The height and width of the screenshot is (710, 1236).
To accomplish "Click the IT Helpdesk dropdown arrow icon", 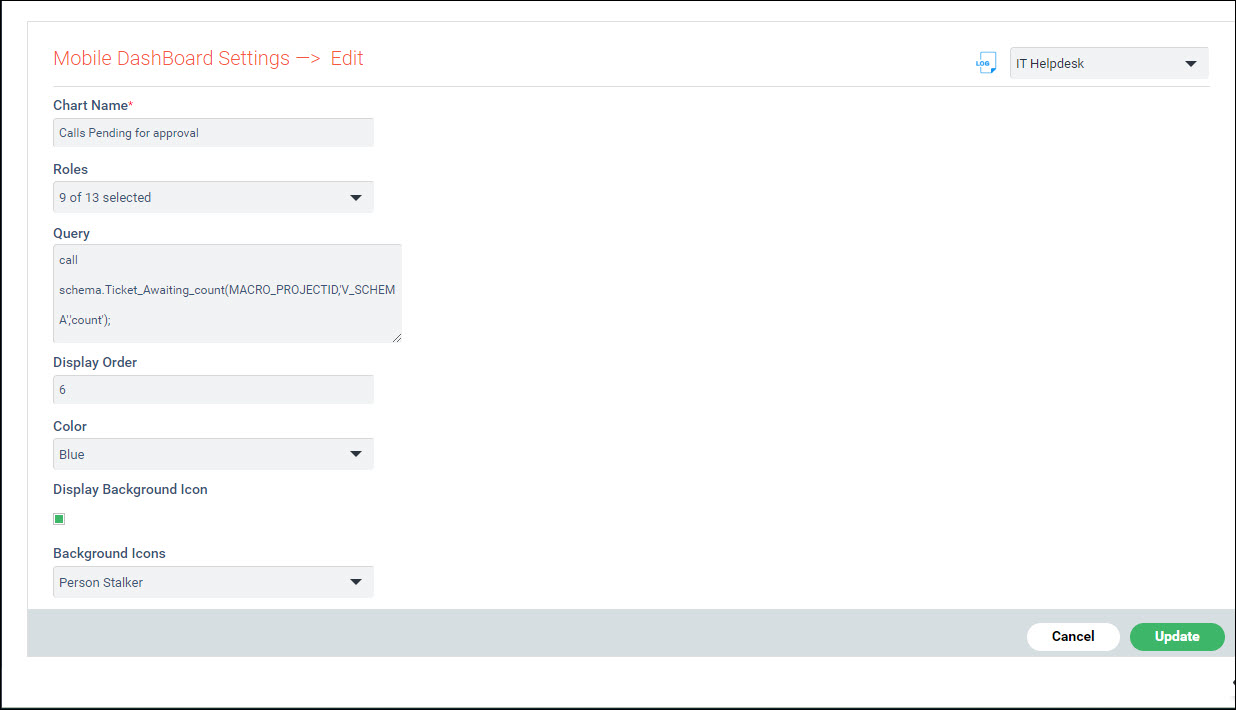I will click(x=1192, y=62).
